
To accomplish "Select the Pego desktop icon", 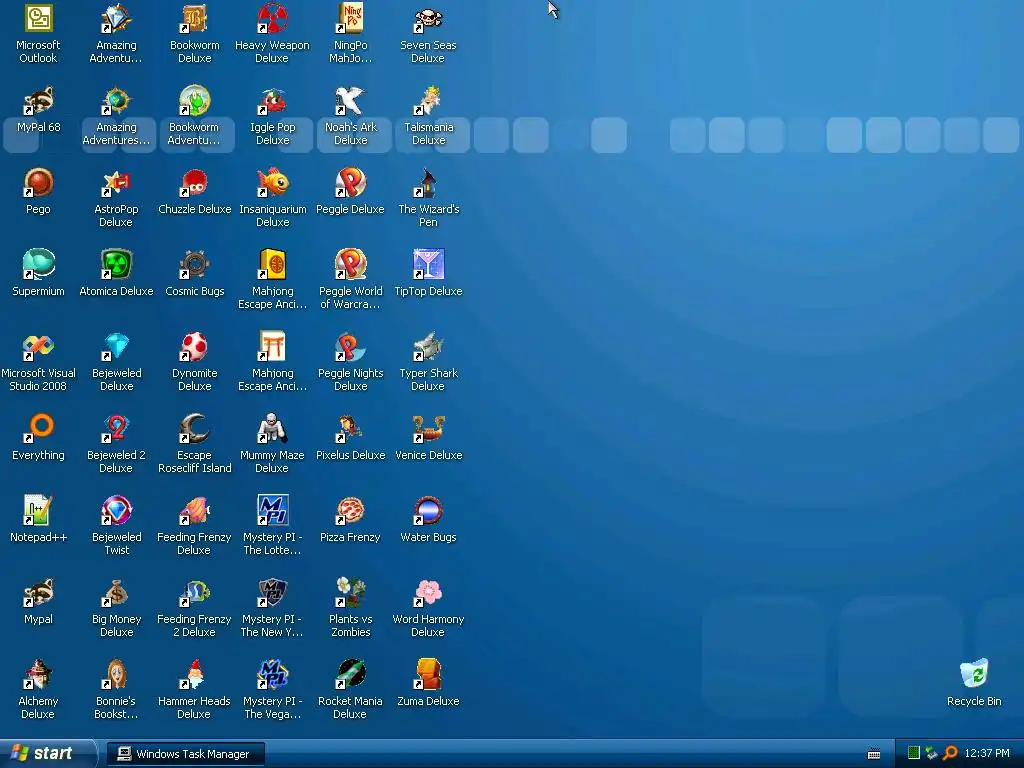I will pos(39,183).
